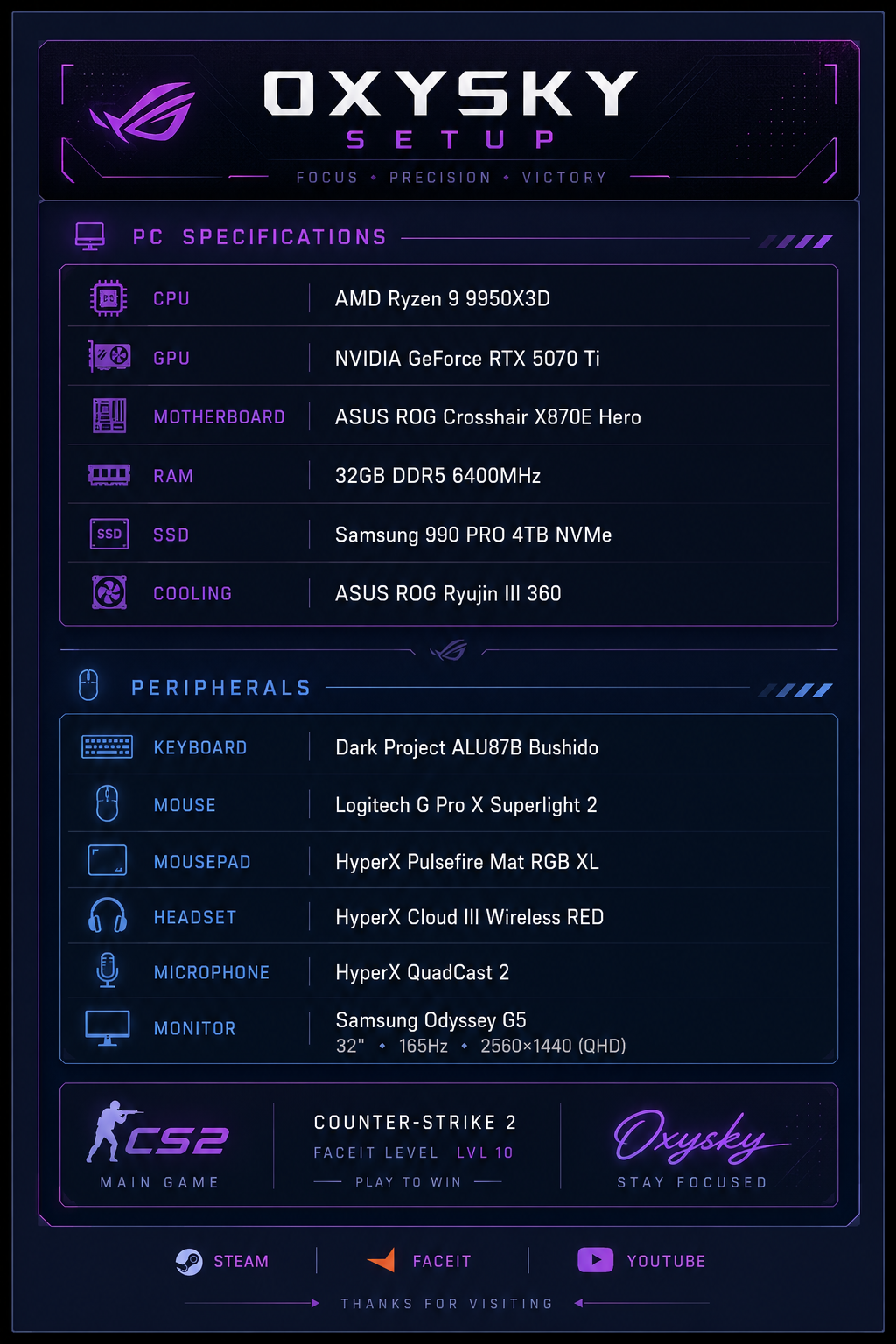
Task: Click the monitor icon beside Samsung Odyssey
Action: (108, 1027)
